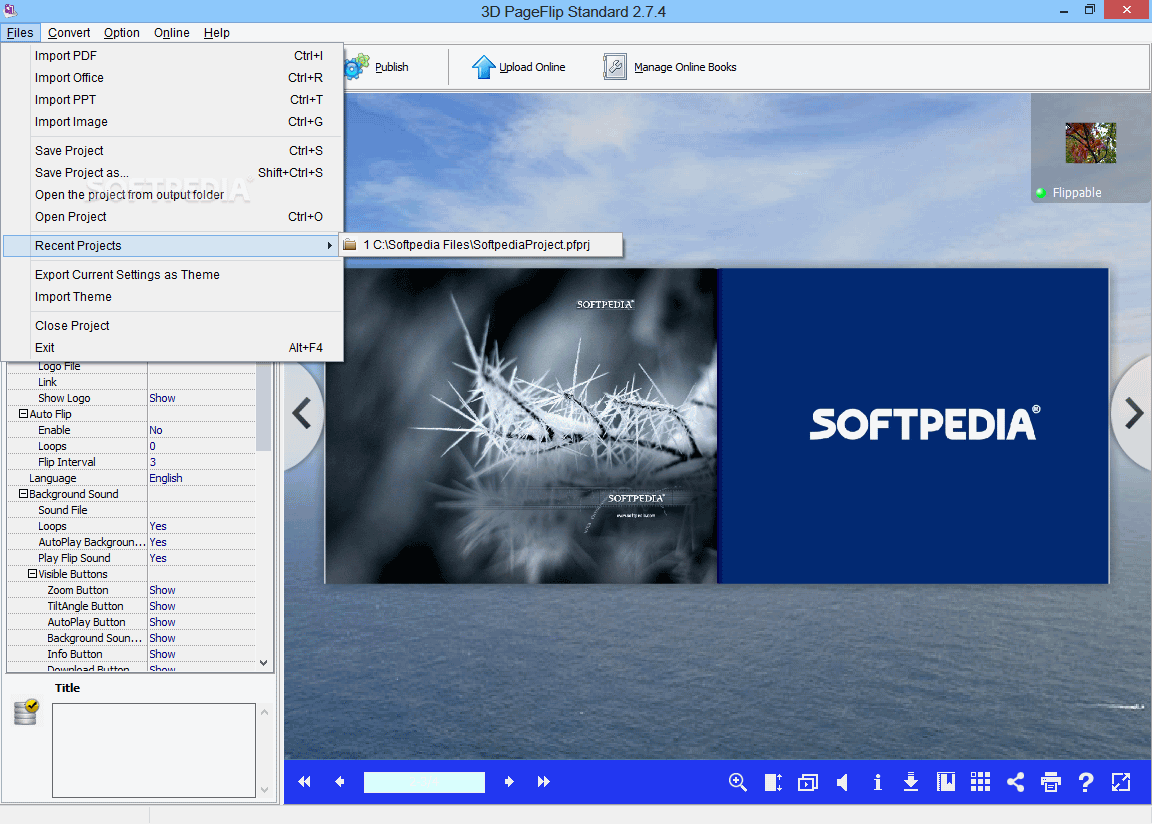
Task: Toggle Play Flip Sound value Yes
Action: click(x=201, y=558)
